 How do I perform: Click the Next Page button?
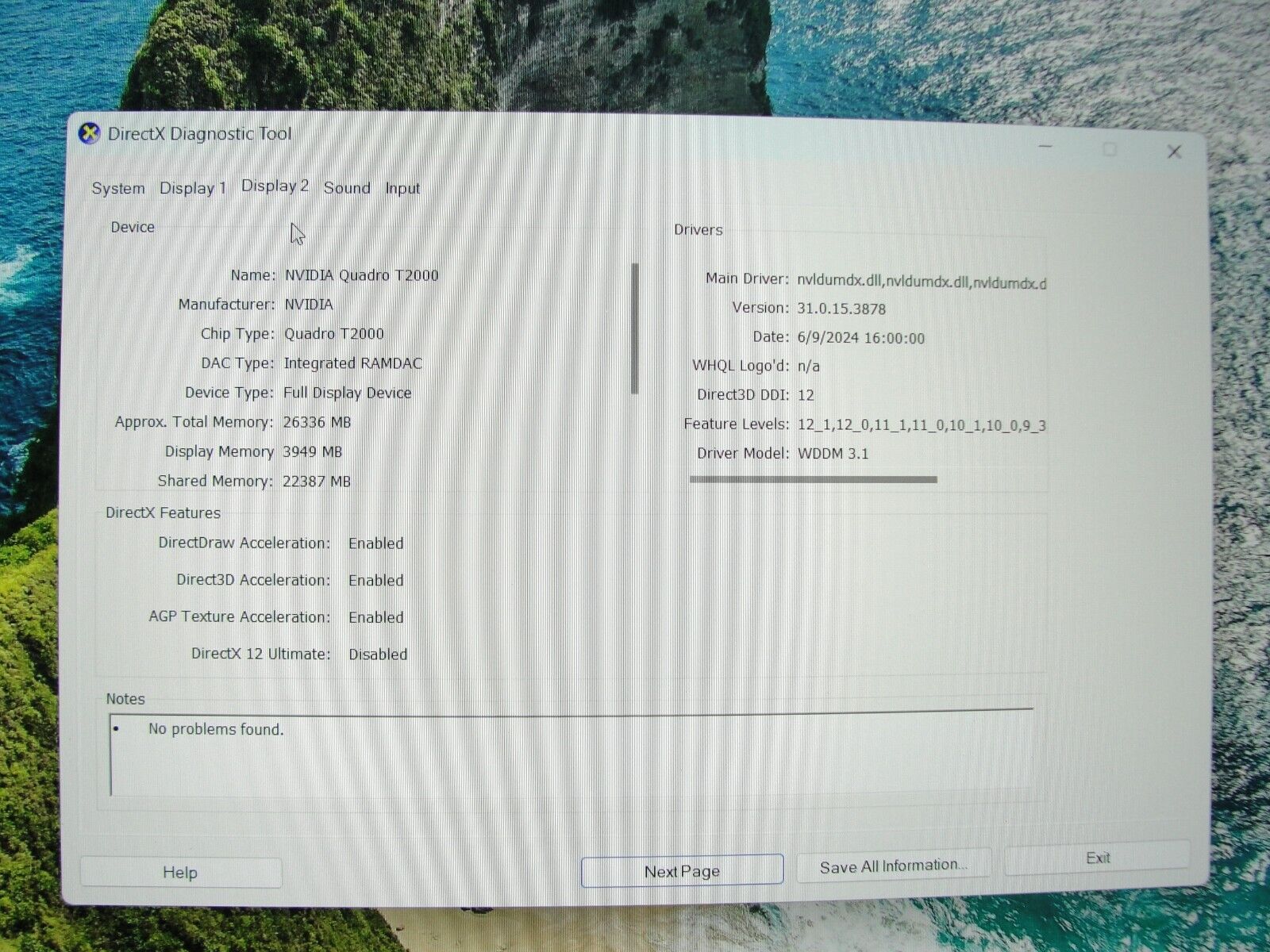(x=682, y=871)
